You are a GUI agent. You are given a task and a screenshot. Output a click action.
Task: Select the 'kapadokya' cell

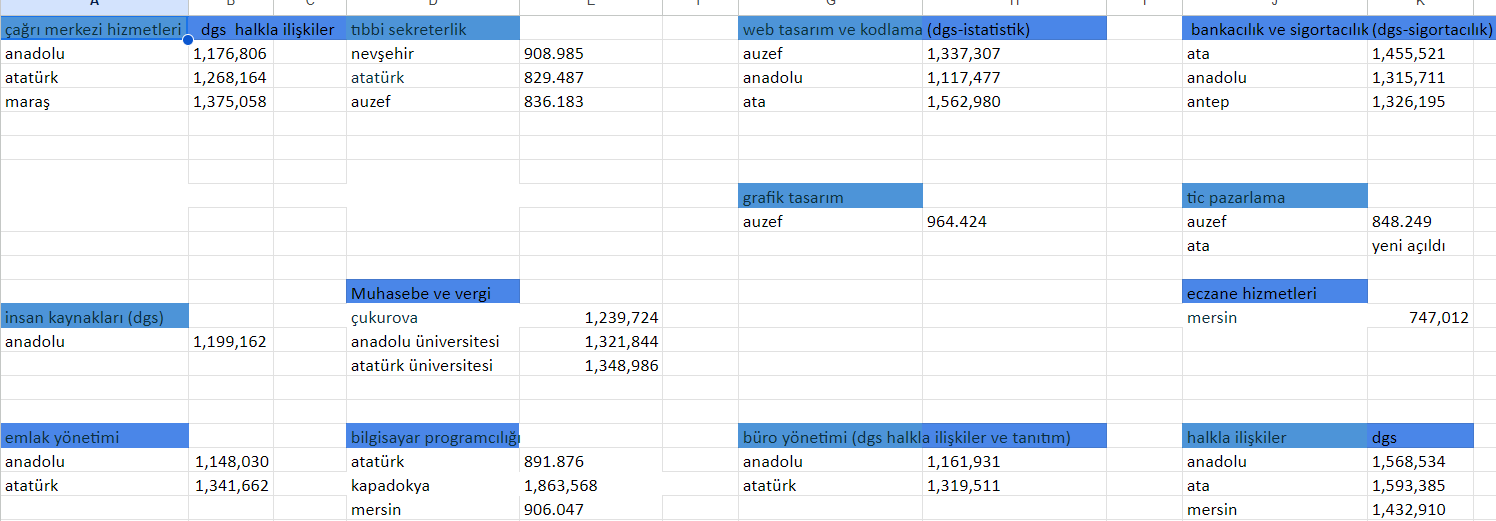(x=433, y=485)
